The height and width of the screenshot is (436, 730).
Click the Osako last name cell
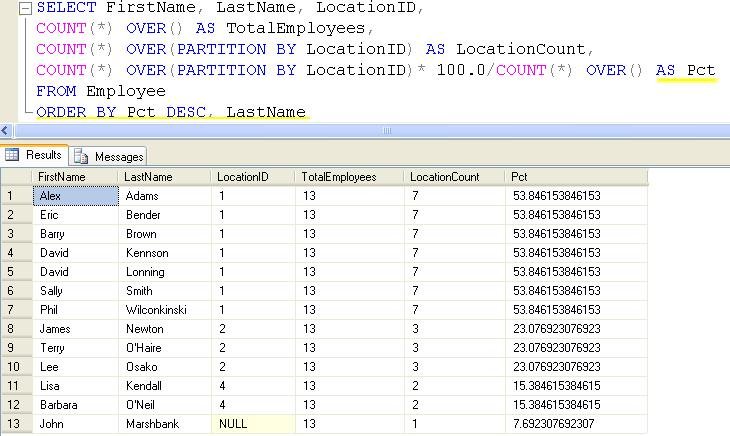(x=165, y=367)
